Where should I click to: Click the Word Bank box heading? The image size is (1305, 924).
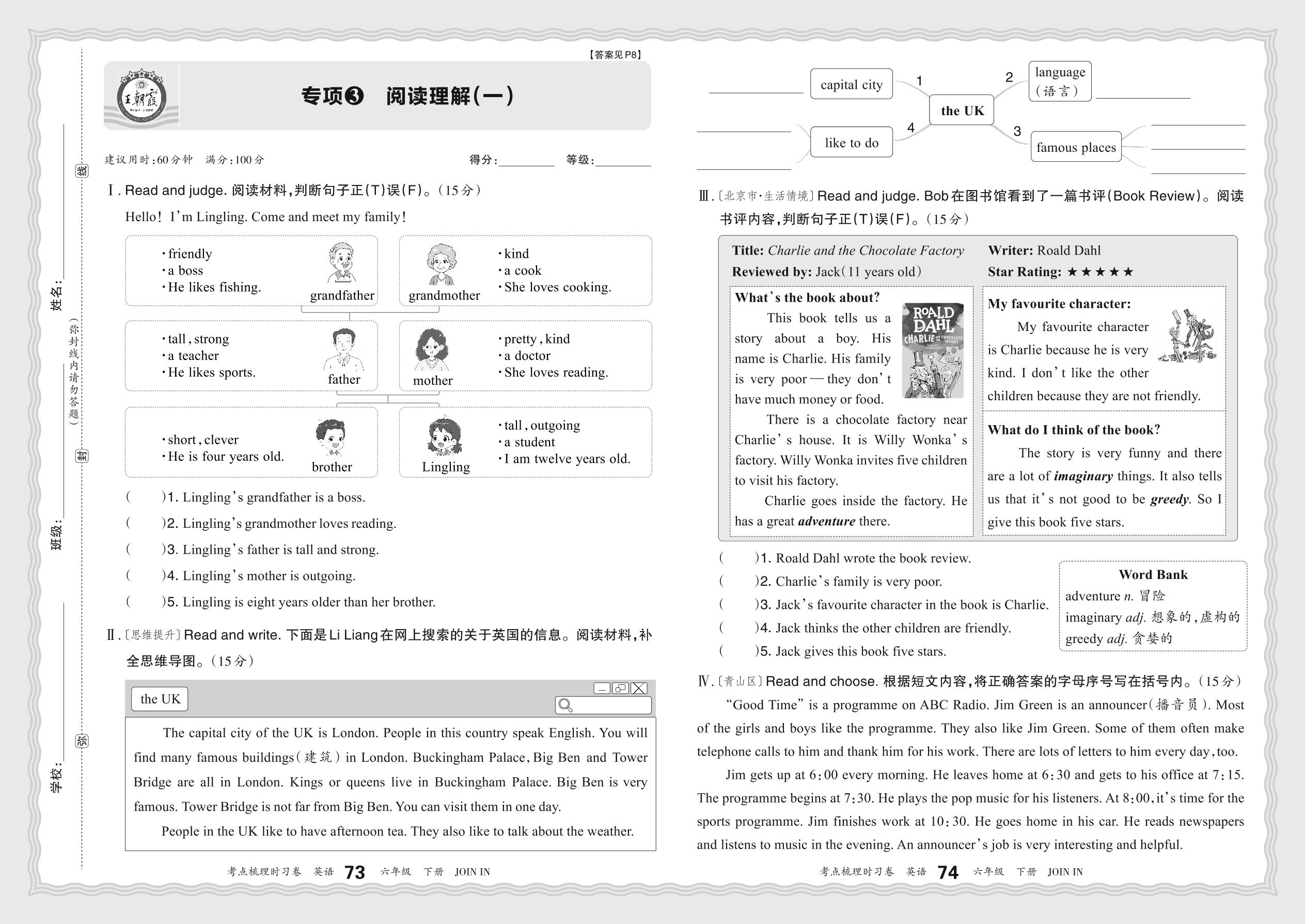coord(1153,575)
